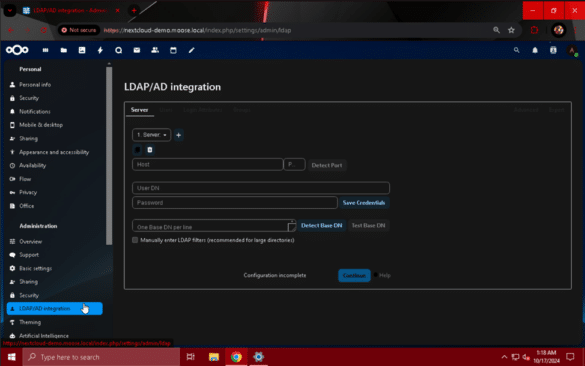Open the Calendar icon in top bar
The height and width of the screenshot is (366, 585).
(173, 50)
